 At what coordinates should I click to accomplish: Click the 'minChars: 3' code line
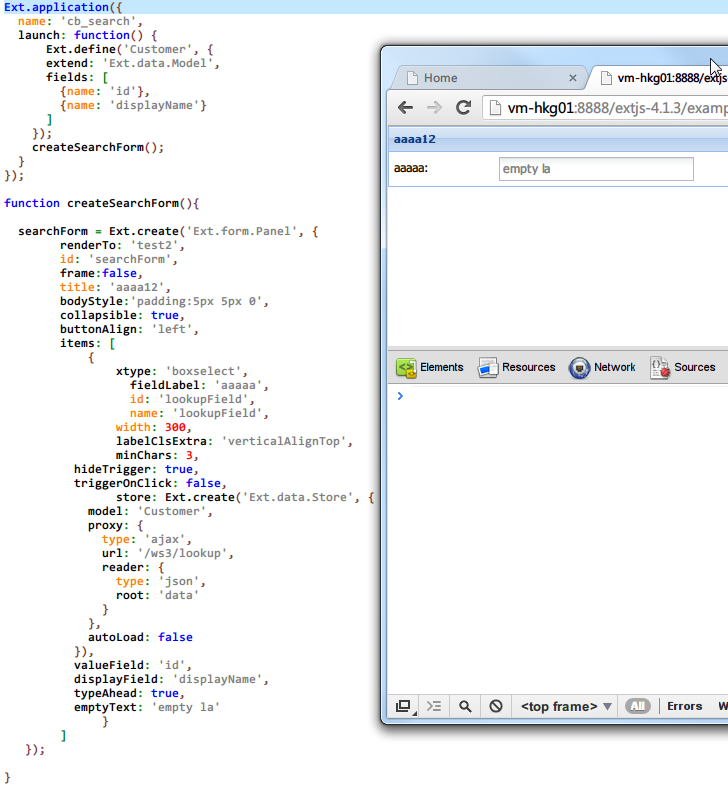point(157,455)
